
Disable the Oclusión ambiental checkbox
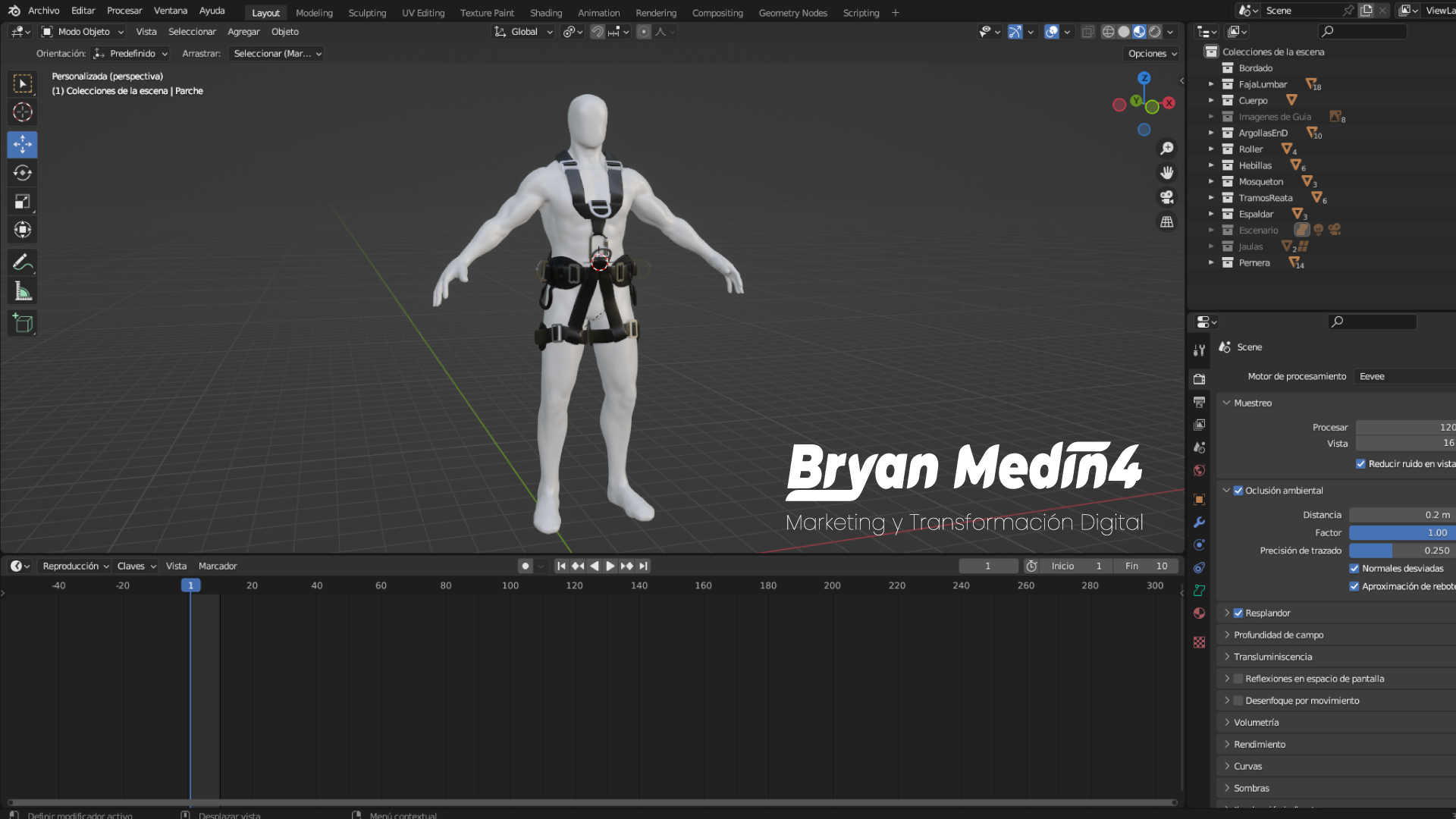click(1238, 491)
